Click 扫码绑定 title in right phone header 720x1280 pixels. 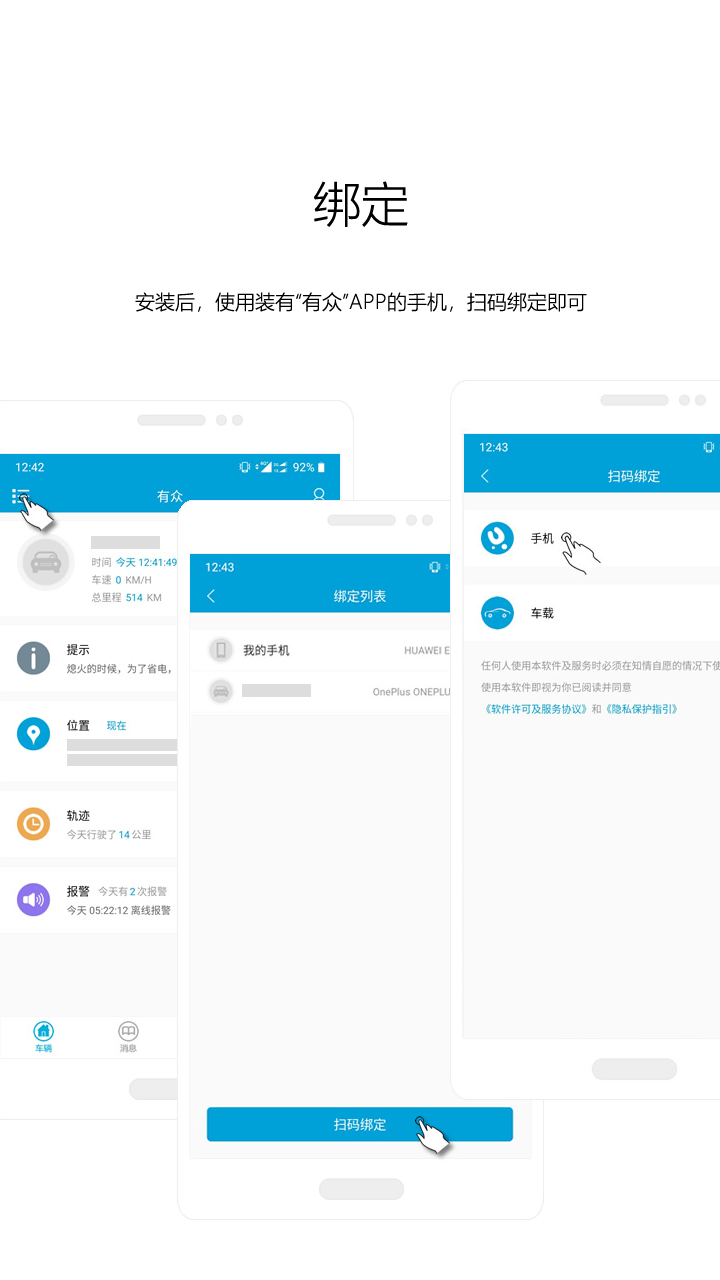634,476
